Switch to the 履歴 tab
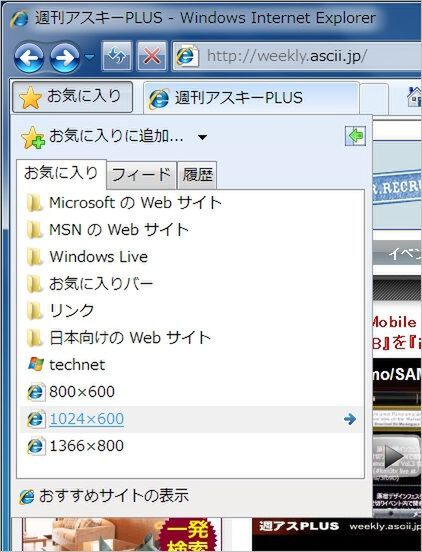 pyautogui.click(x=197, y=175)
